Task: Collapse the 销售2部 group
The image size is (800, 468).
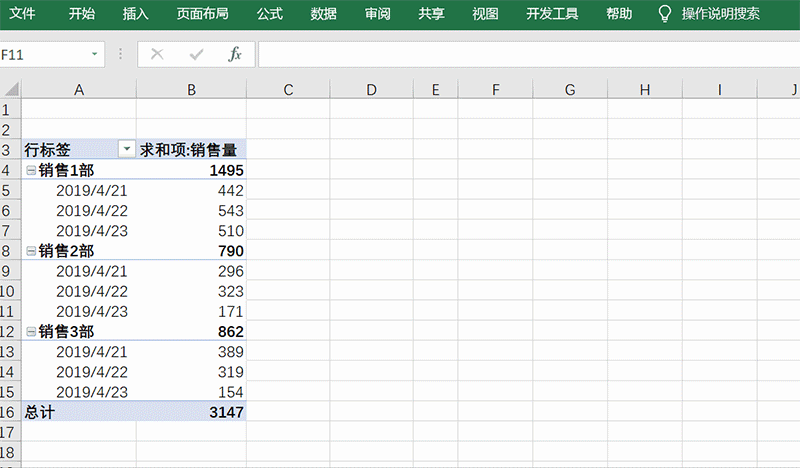Action: (31, 251)
